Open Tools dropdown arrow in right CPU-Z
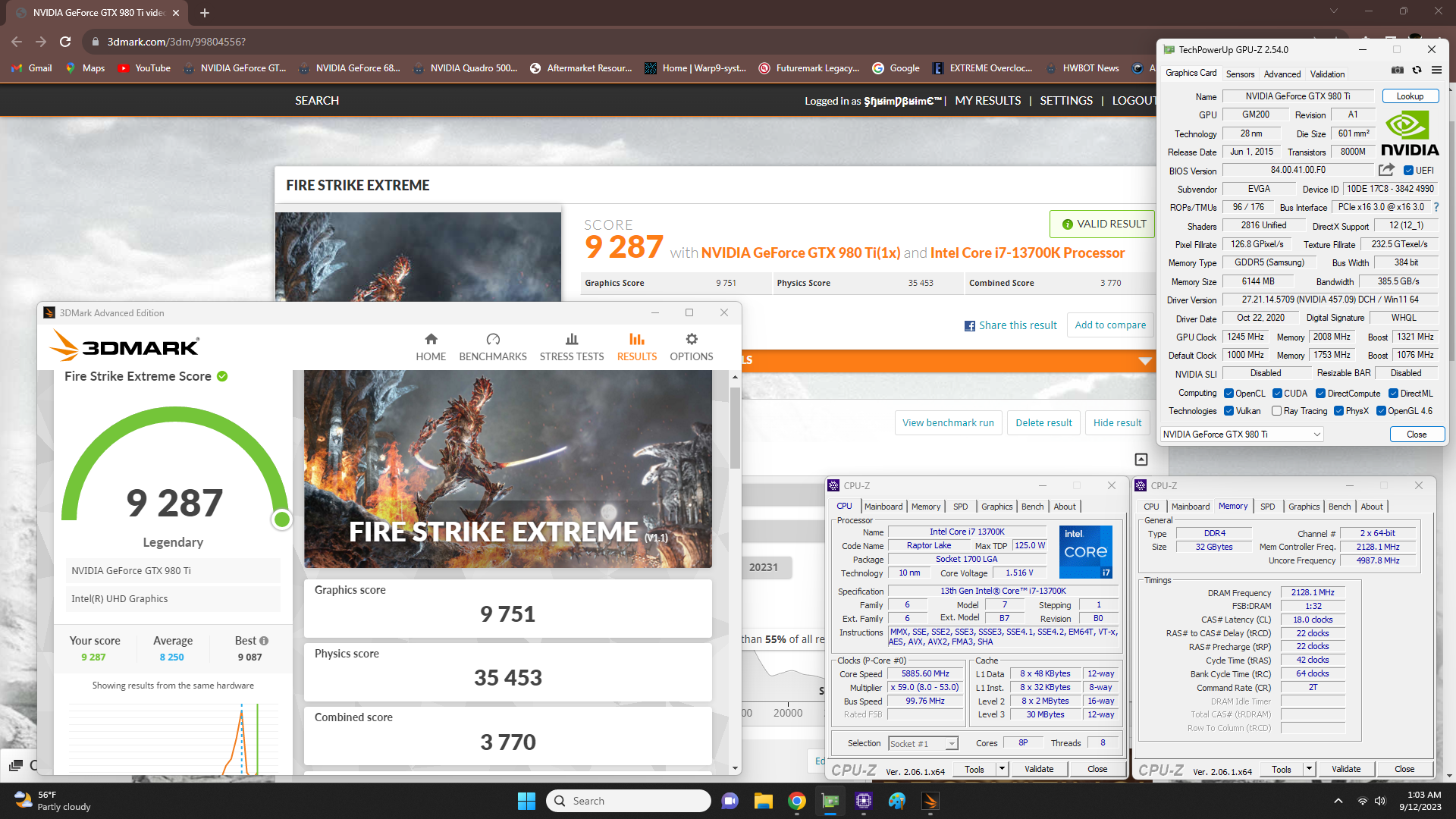 click(1309, 769)
